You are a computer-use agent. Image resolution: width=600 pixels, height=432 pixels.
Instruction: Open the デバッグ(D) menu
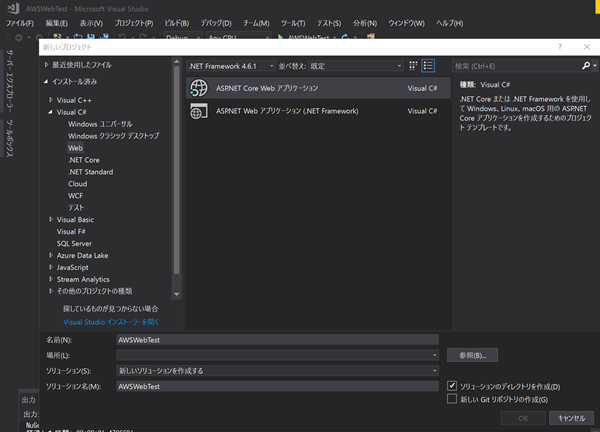point(216,23)
